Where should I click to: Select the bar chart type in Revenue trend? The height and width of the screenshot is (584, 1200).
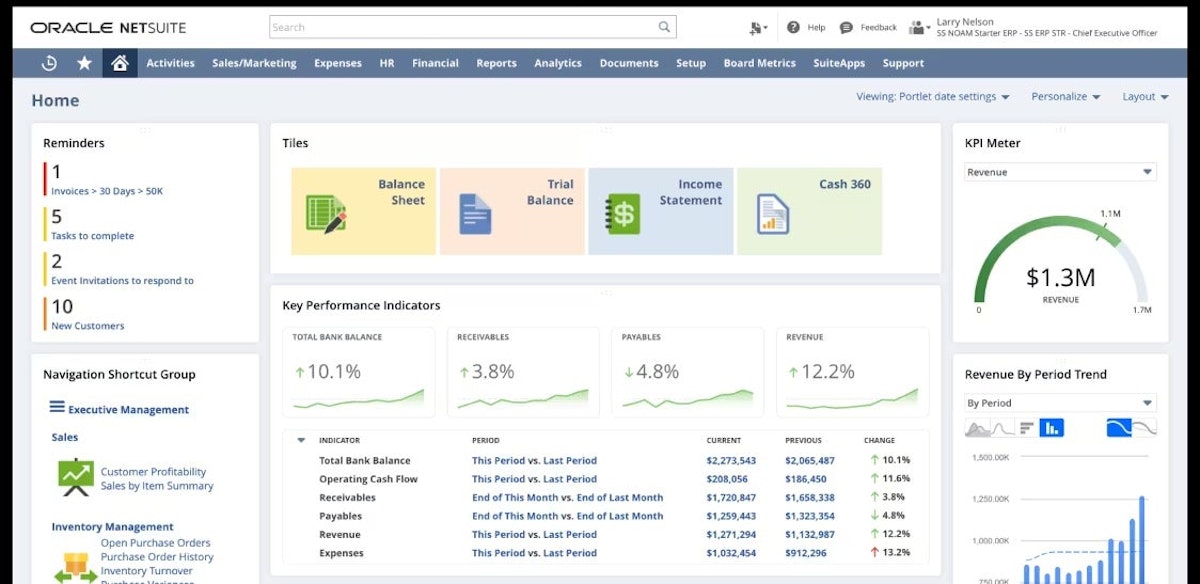coord(1051,427)
